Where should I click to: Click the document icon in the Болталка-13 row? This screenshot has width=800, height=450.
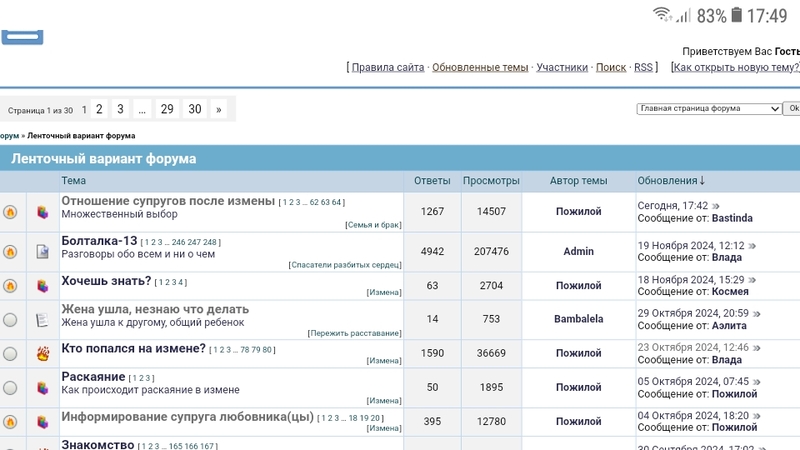coord(42,252)
